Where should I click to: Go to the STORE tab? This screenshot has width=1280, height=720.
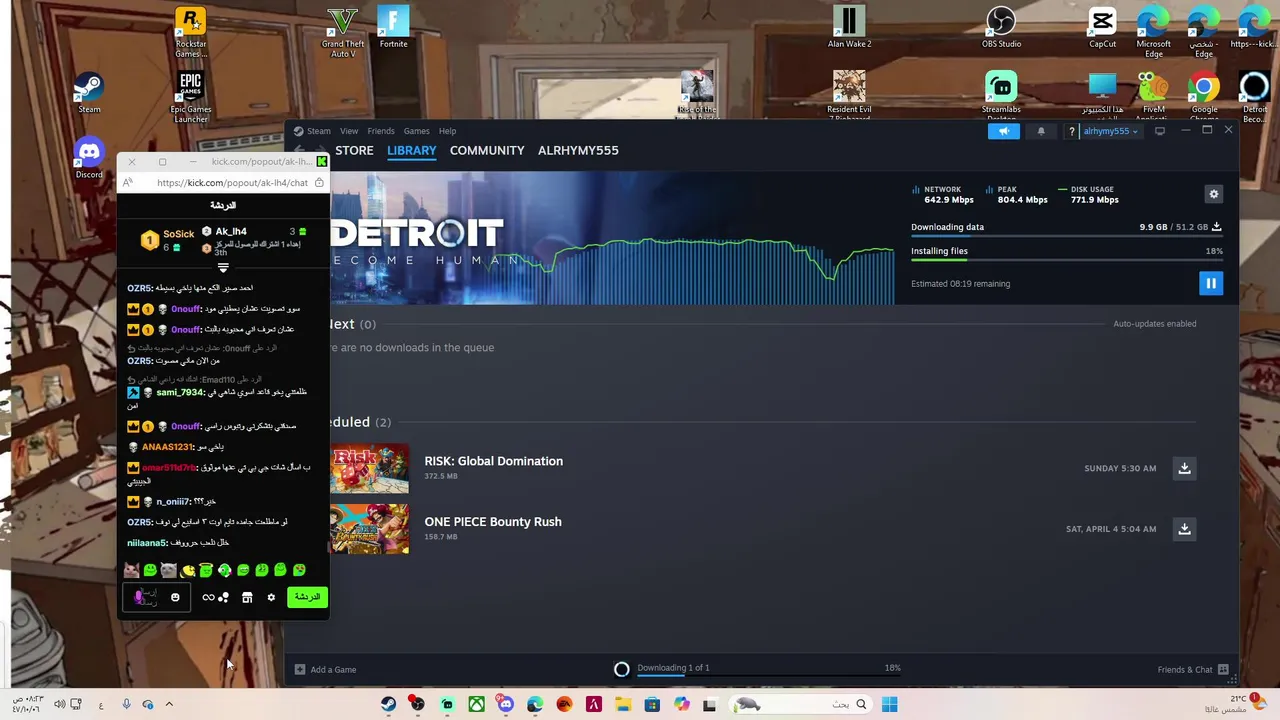tap(354, 150)
